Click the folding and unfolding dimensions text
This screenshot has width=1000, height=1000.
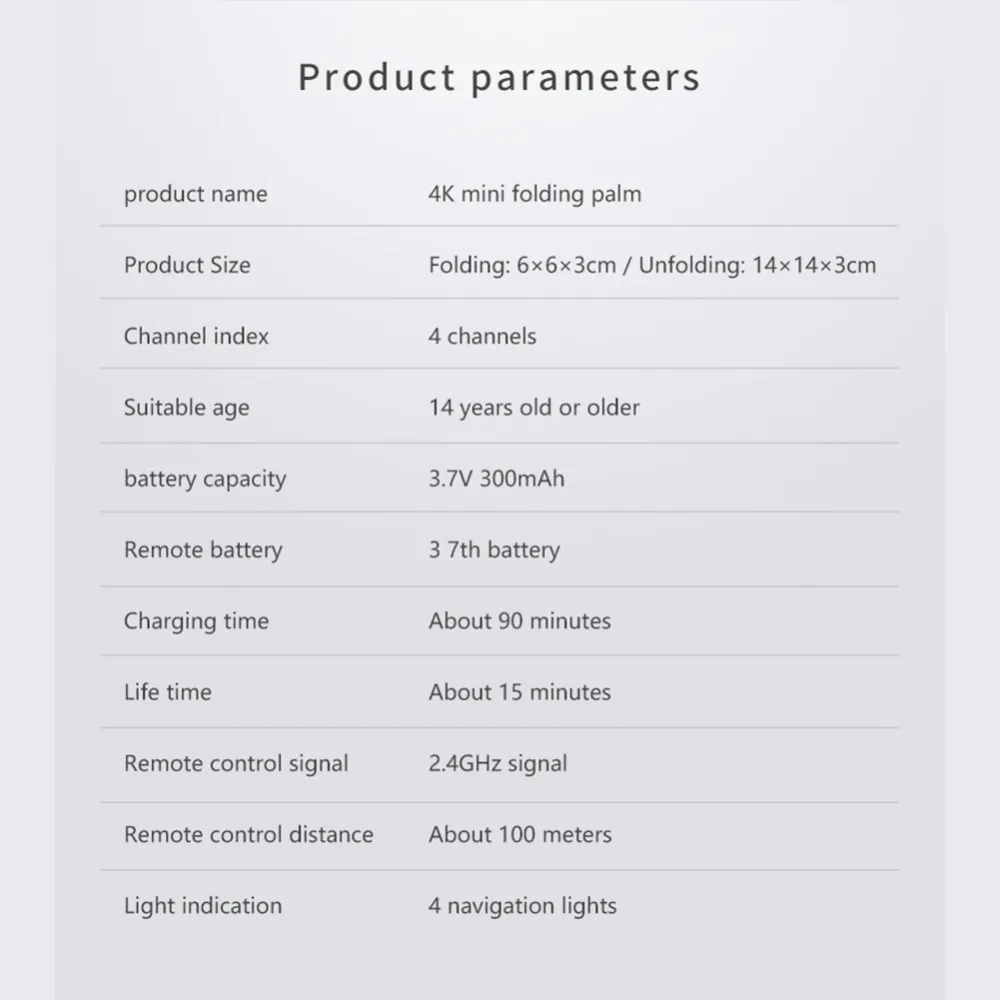pos(652,265)
